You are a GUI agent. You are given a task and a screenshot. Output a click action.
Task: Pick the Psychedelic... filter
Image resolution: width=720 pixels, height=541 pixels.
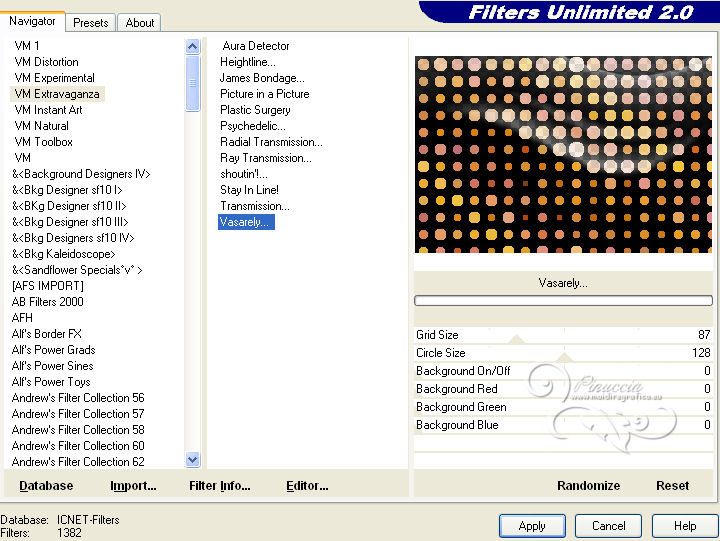[x=253, y=126]
